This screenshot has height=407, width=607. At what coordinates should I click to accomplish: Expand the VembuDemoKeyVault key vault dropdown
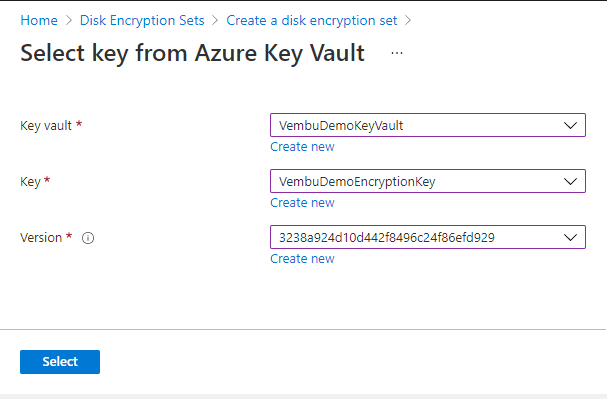click(x=420, y=125)
